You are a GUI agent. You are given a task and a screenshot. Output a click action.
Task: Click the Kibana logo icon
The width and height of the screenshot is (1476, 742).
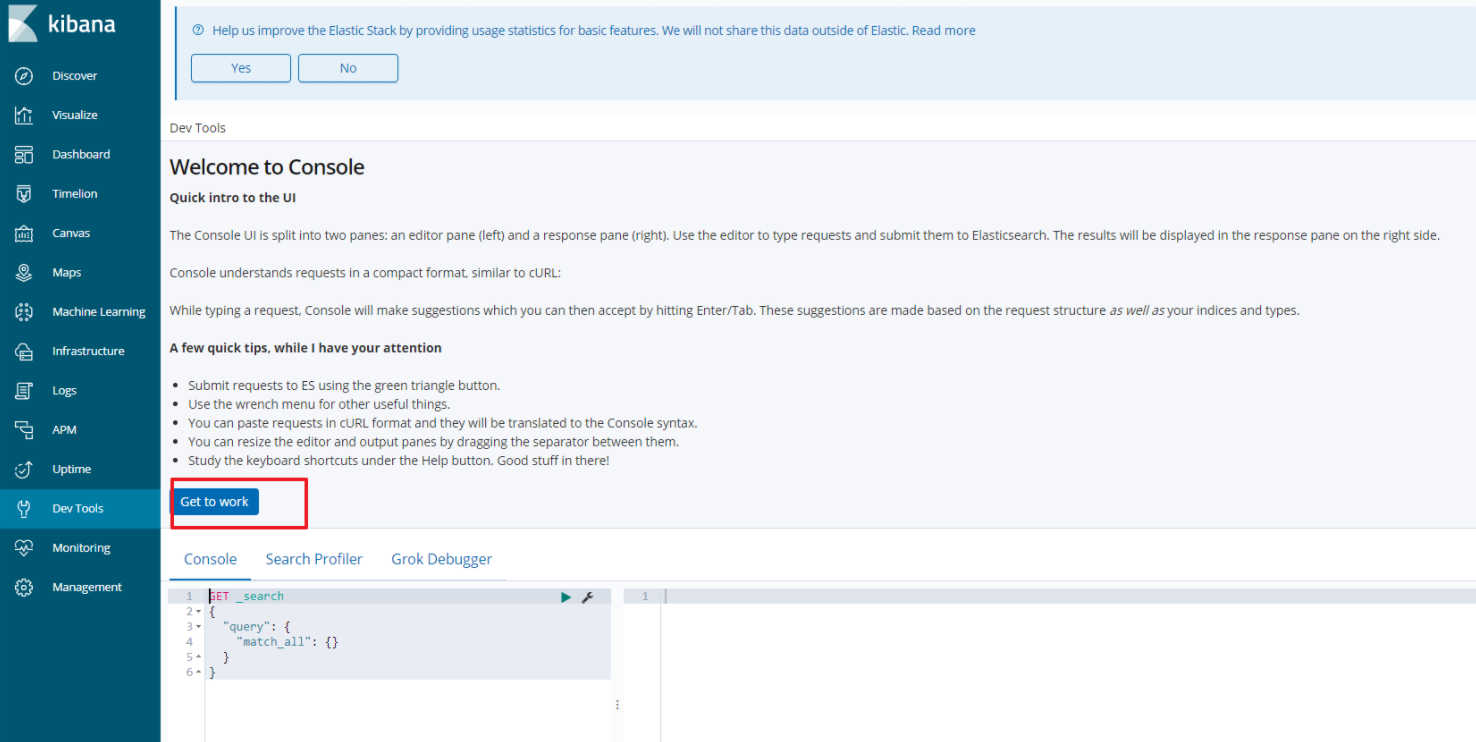23,23
